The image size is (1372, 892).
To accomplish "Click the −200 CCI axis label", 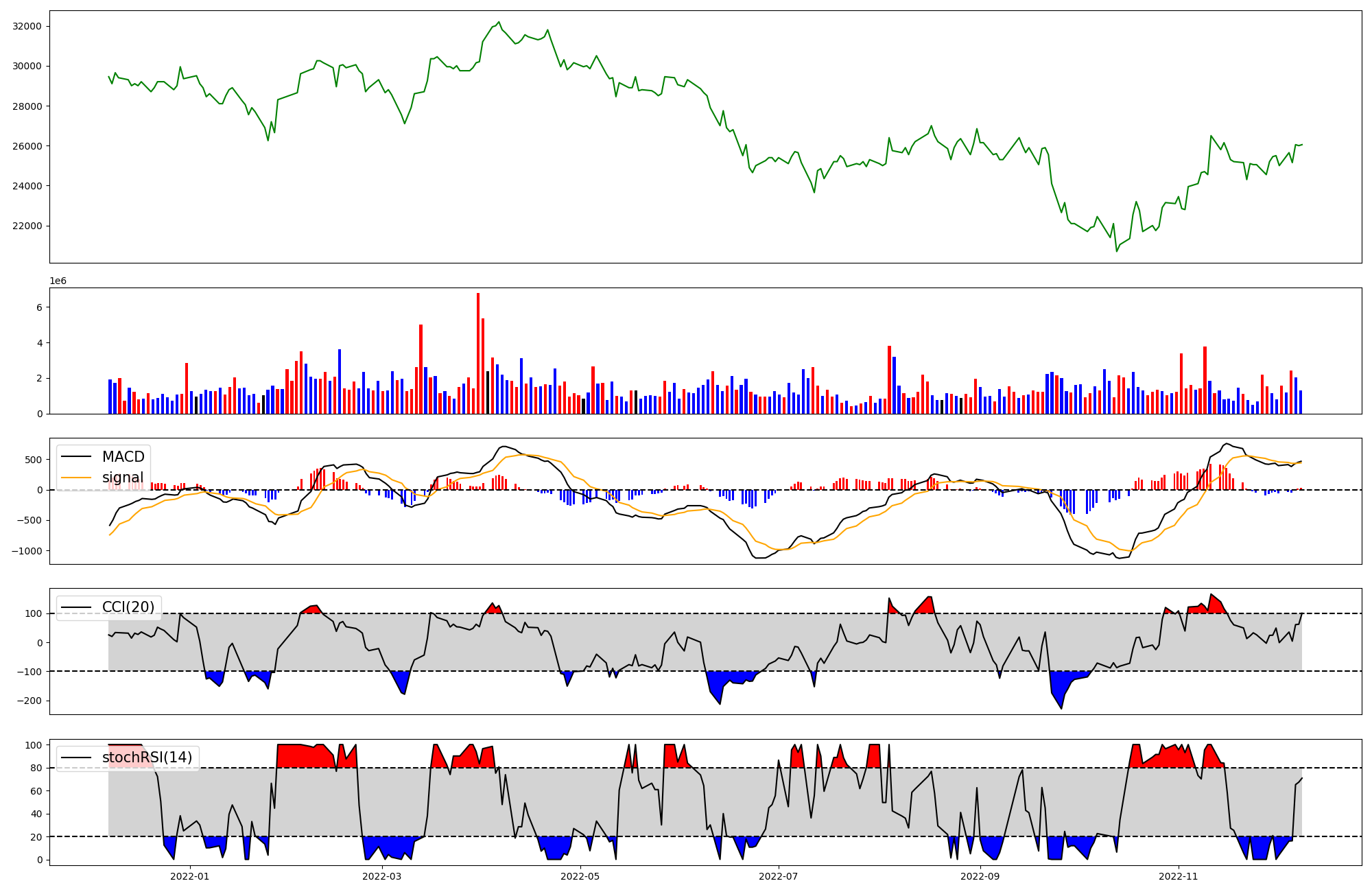I will tap(28, 701).
